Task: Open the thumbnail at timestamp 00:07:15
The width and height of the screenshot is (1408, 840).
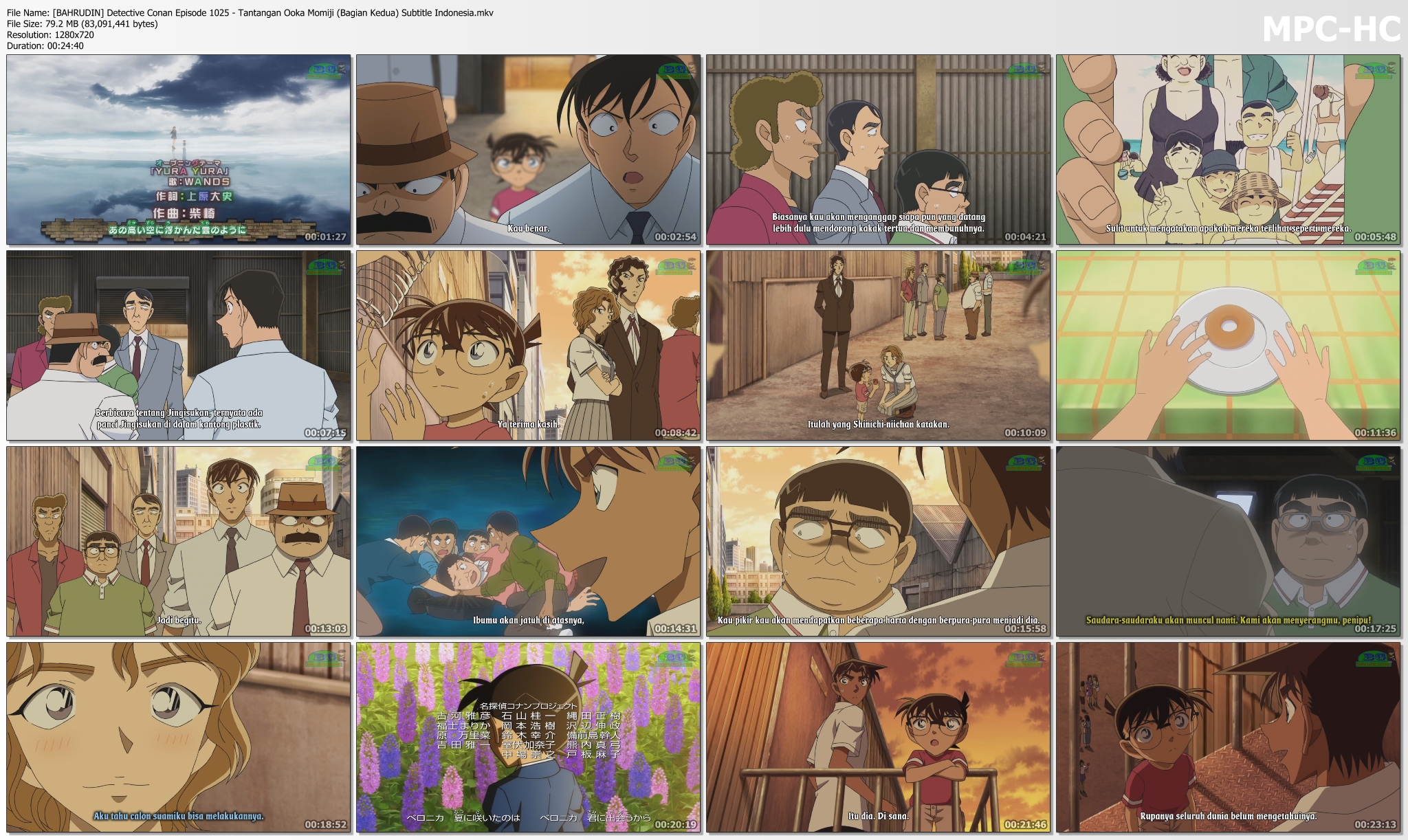Action: 179,345
